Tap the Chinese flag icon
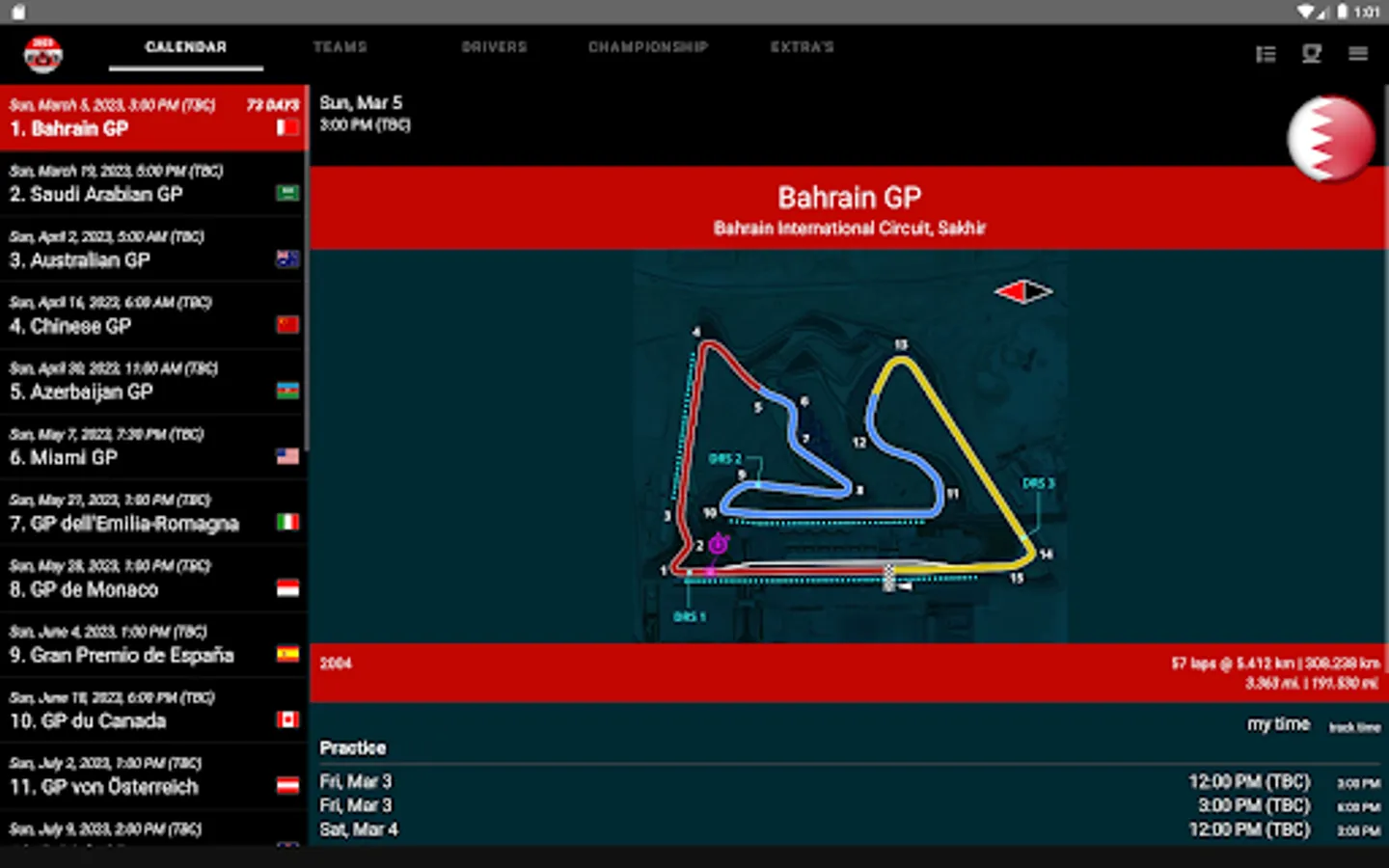1389x868 pixels. (x=287, y=324)
